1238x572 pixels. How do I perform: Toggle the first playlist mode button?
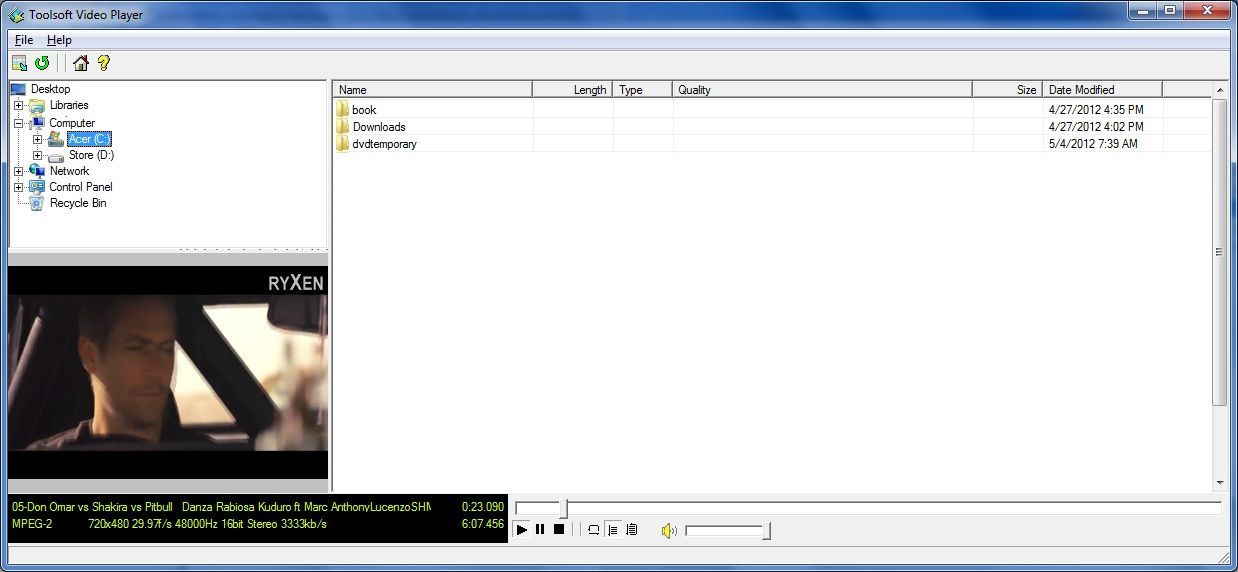(613, 530)
